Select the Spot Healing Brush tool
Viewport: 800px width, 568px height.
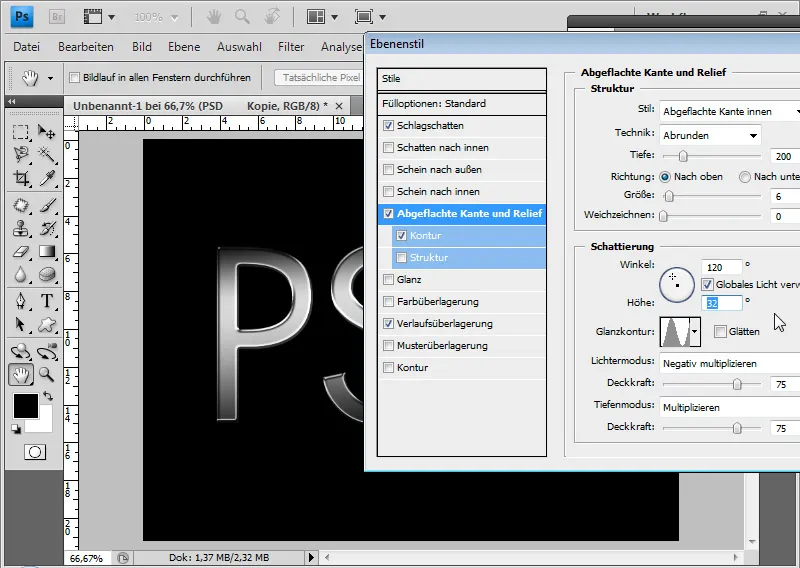20,206
